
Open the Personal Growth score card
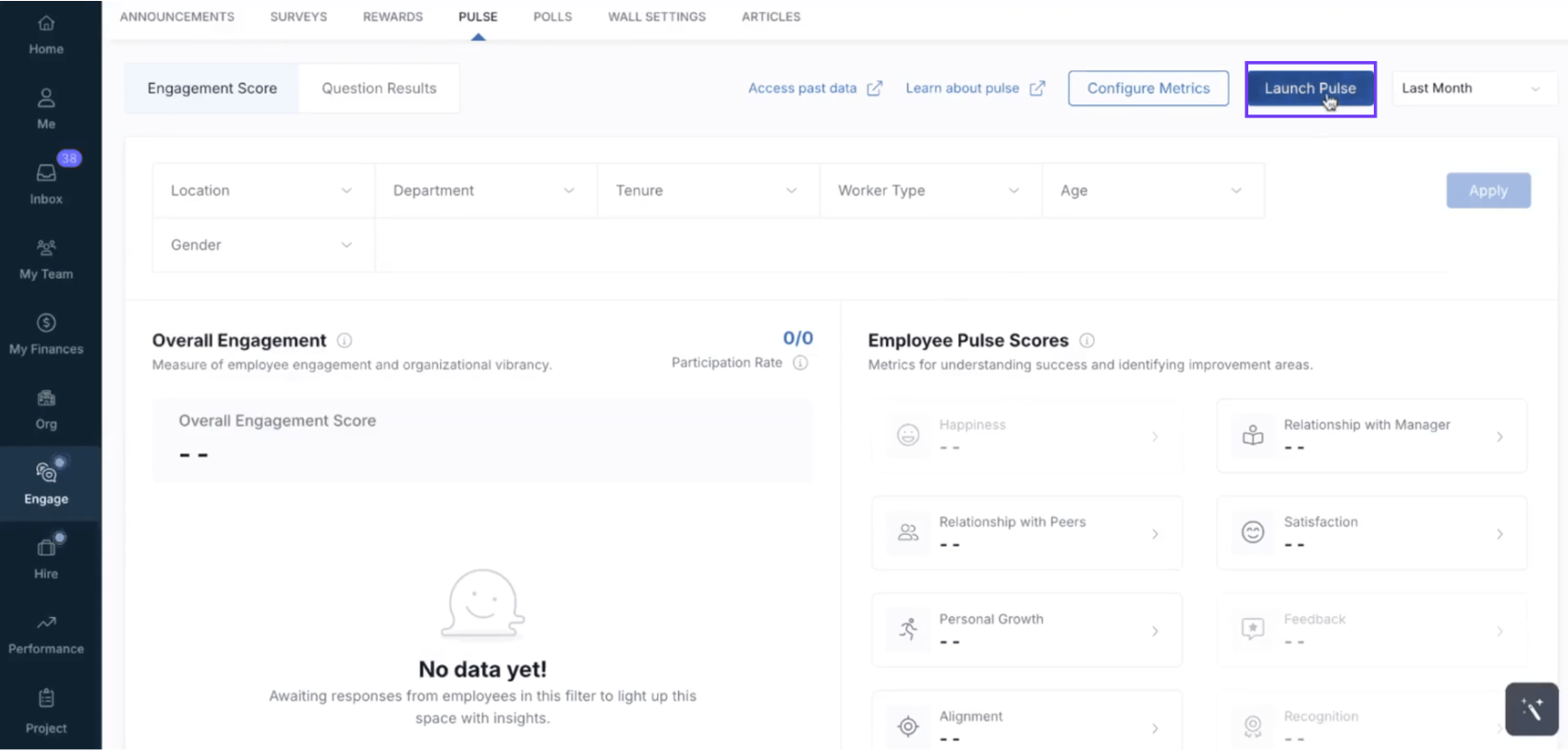(1026, 630)
